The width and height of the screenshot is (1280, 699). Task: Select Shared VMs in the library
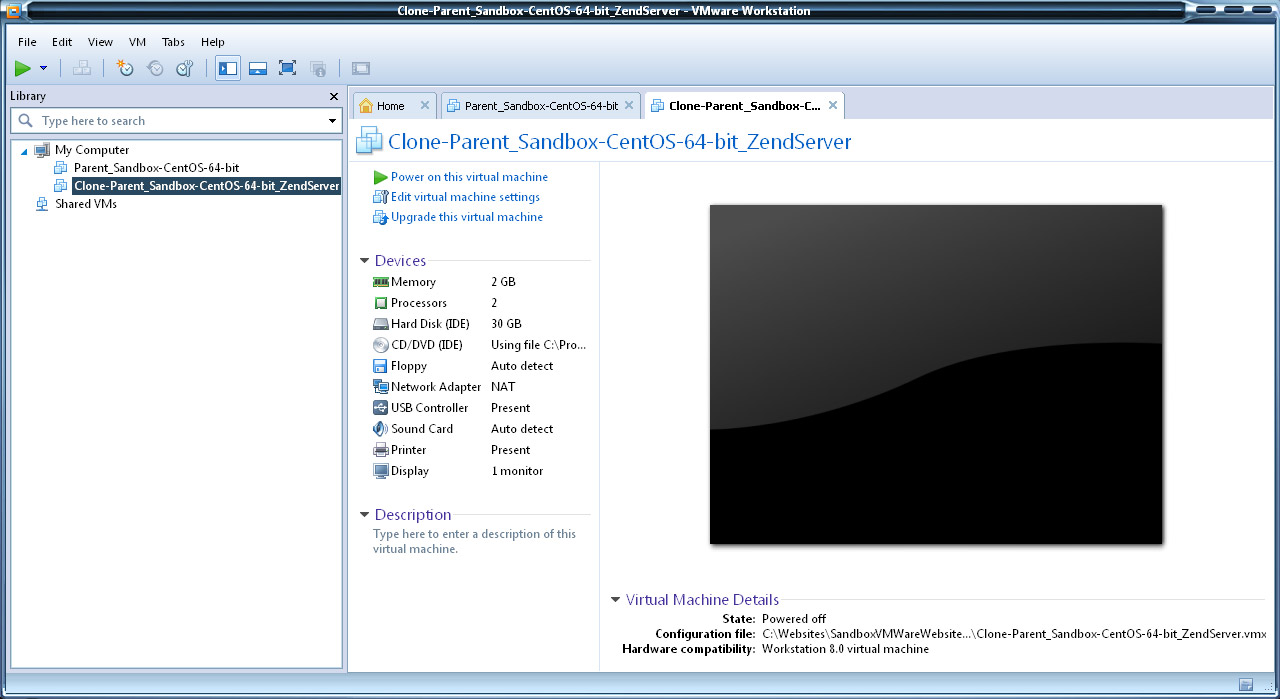[x=86, y=204]
